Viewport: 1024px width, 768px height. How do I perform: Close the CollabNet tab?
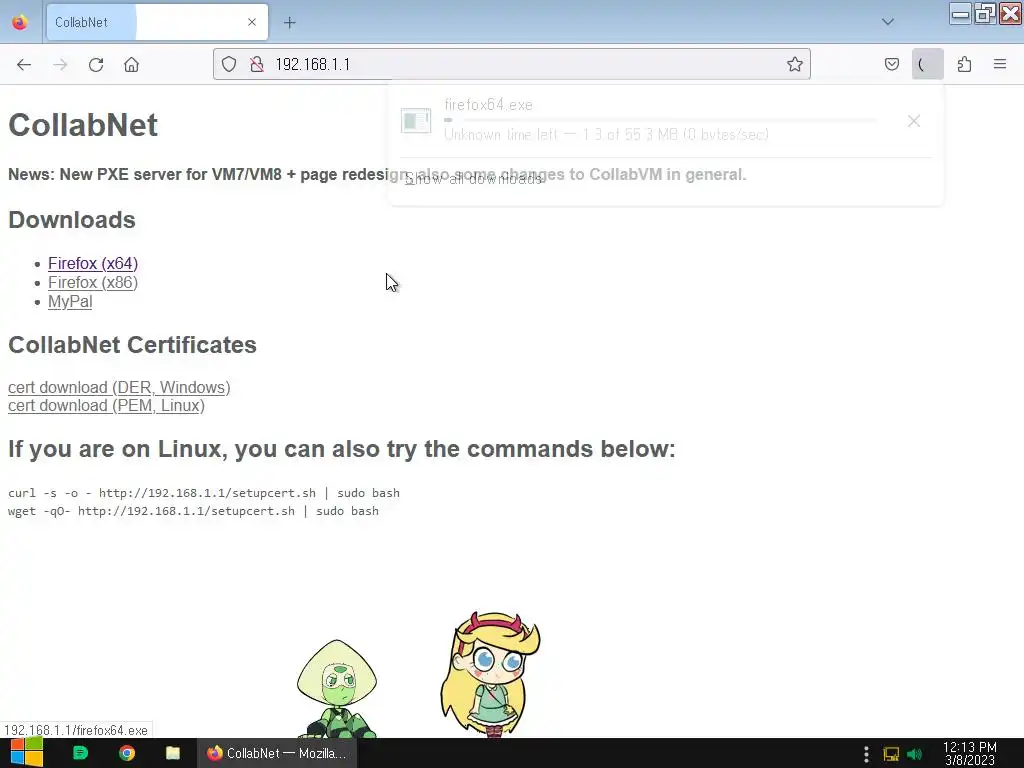(x=252, y=22)
